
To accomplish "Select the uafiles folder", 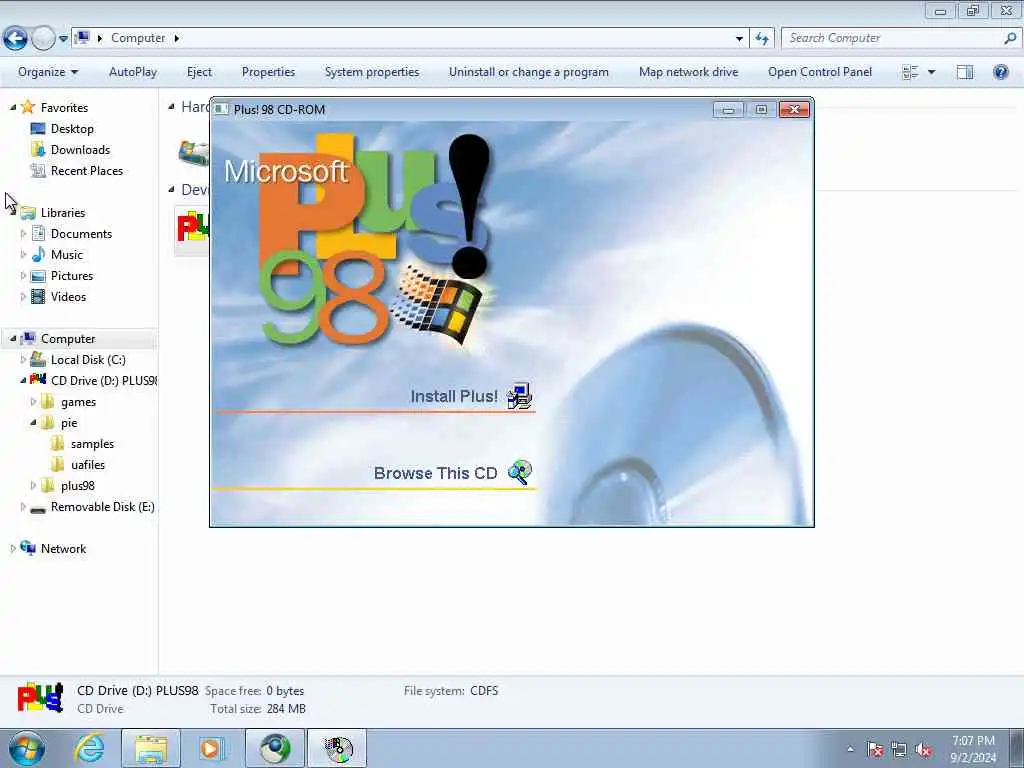I will click(x=88, y=465).
